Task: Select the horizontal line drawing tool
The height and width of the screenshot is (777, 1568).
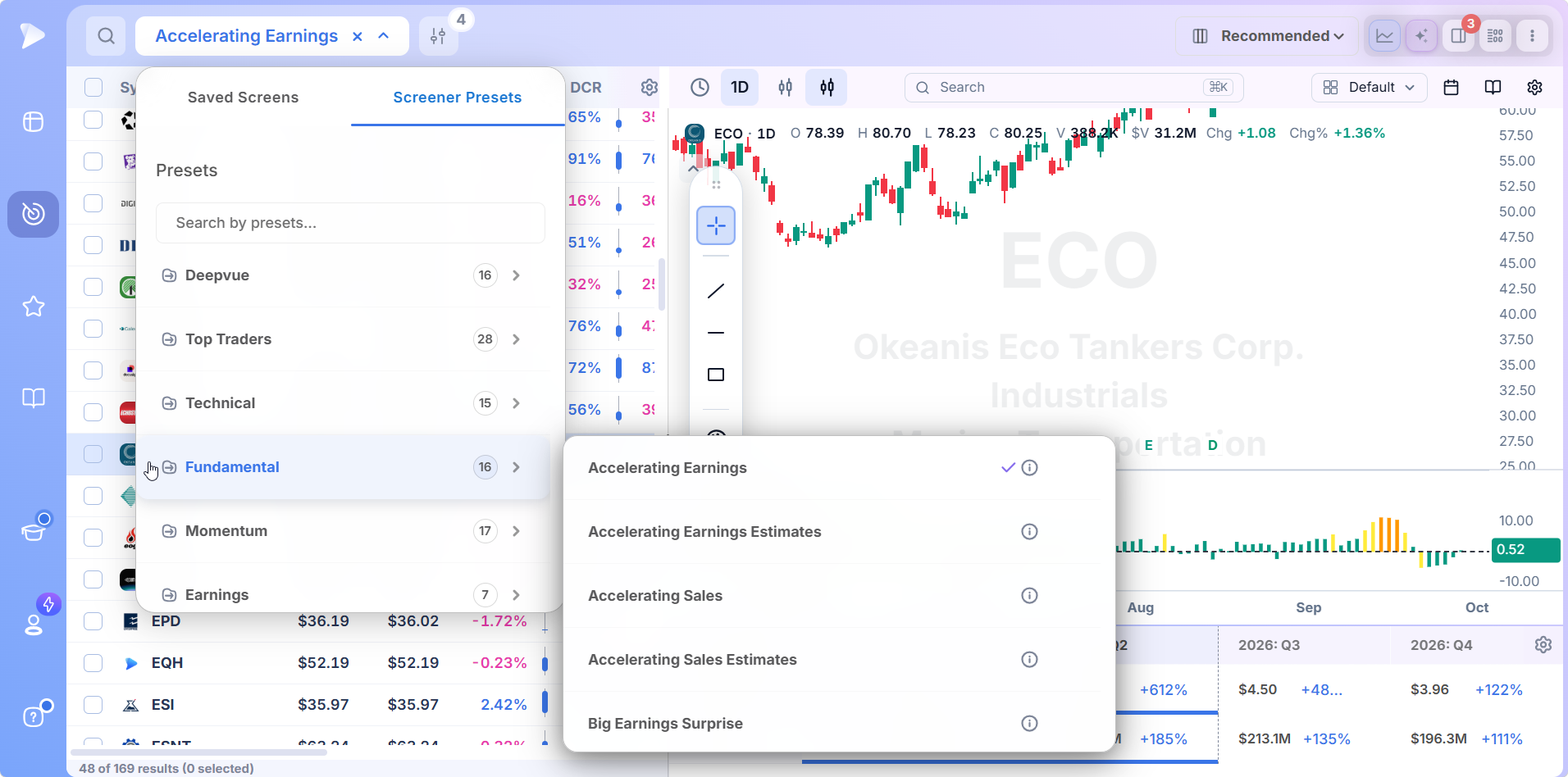Action: [716, 333]
